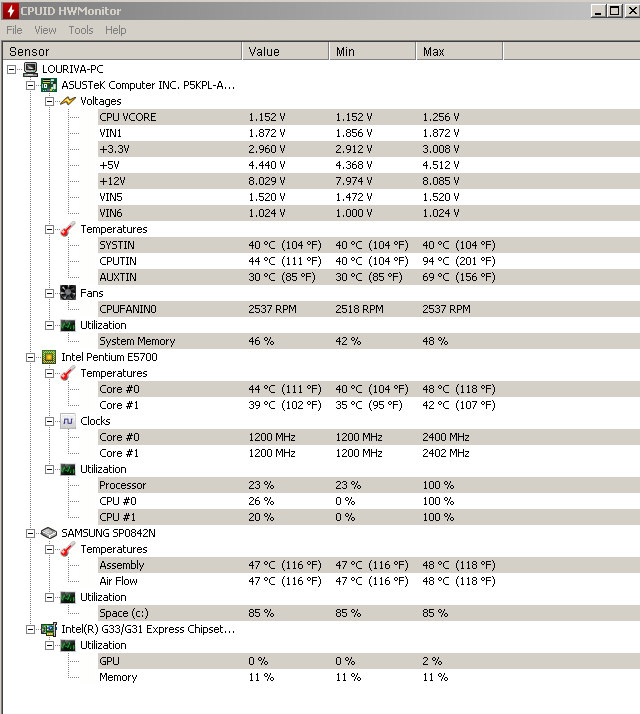Screen dimensions: 640x714
Task: Click the LOURIVA-PC computer icon
Action: click(x=31, y=69)
